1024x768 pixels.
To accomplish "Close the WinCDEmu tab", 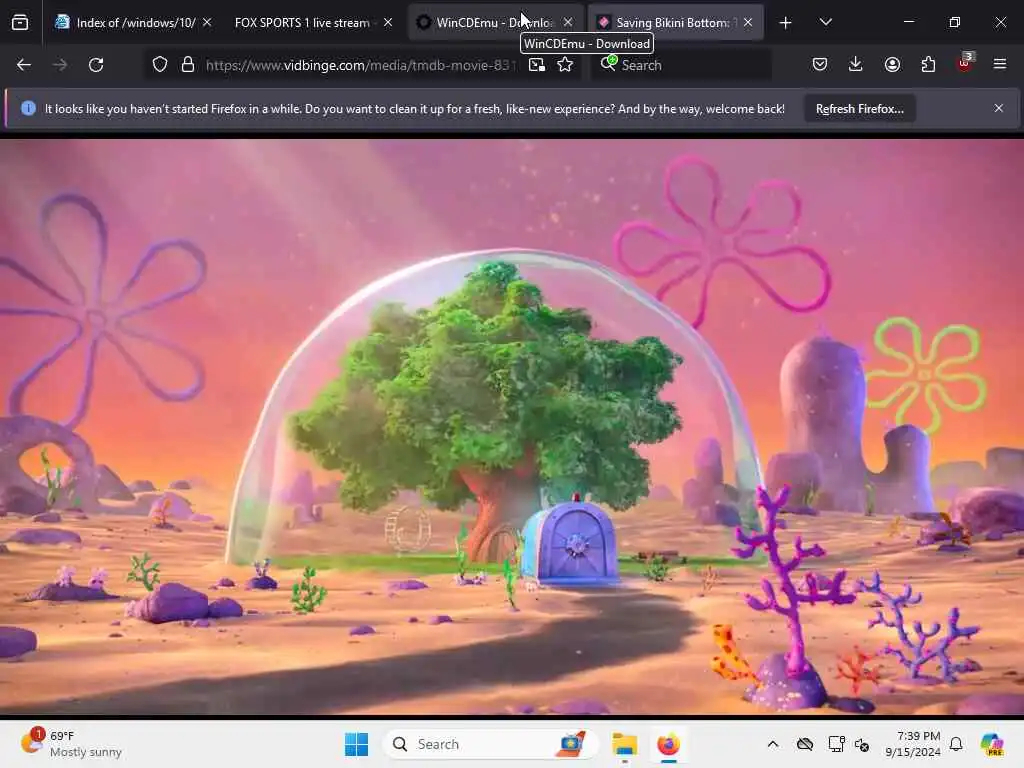I will point(568,22).
